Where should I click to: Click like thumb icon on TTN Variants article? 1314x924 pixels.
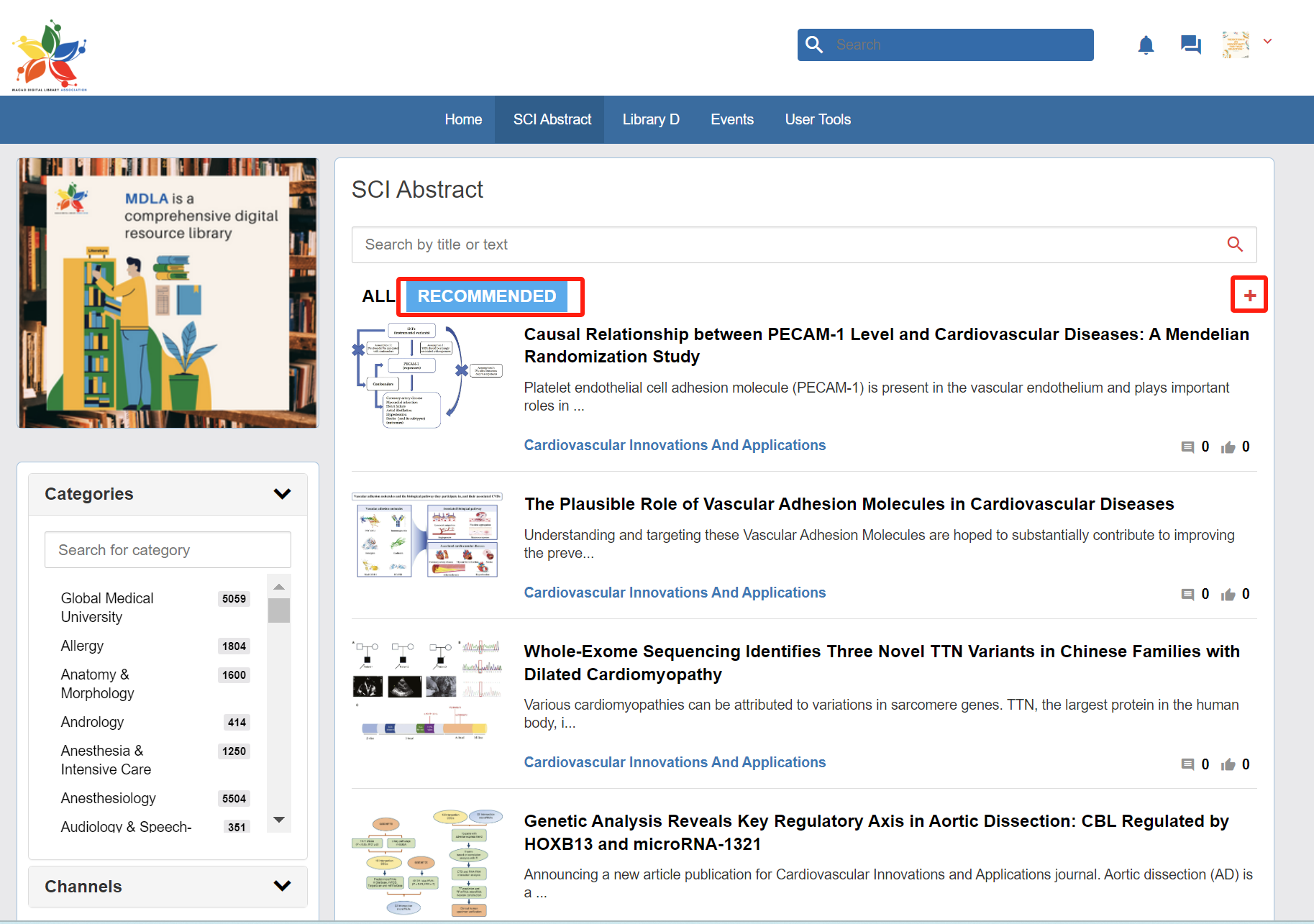click(x=1228, y=764)
